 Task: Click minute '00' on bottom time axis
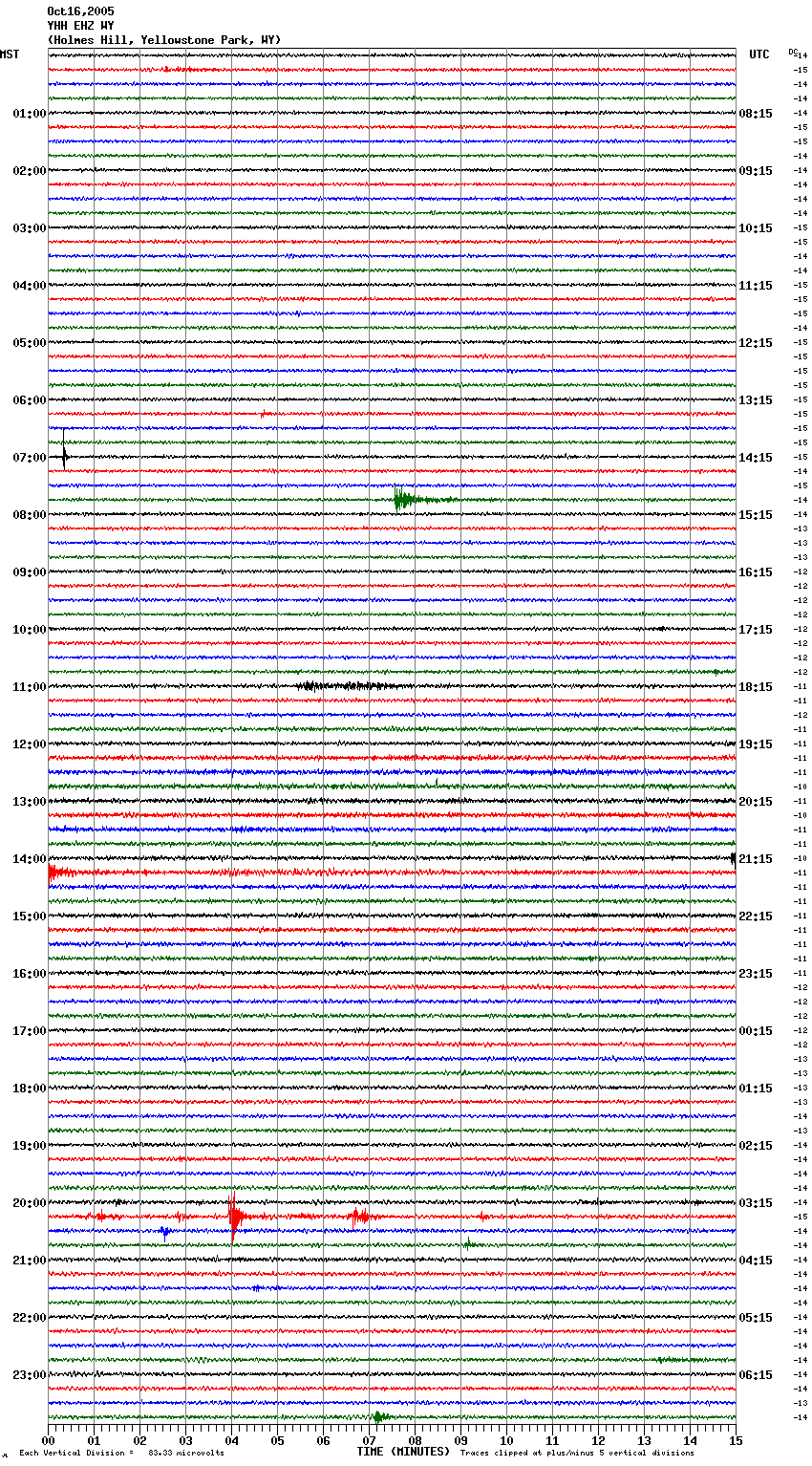tap(48, 1440)
